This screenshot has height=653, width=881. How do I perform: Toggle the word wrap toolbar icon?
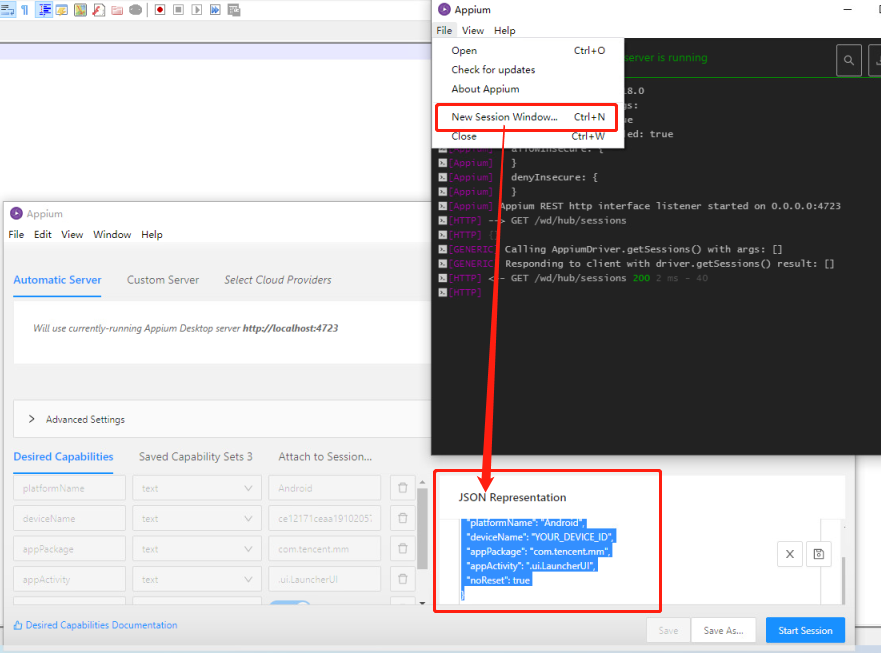tap(7, 10)
